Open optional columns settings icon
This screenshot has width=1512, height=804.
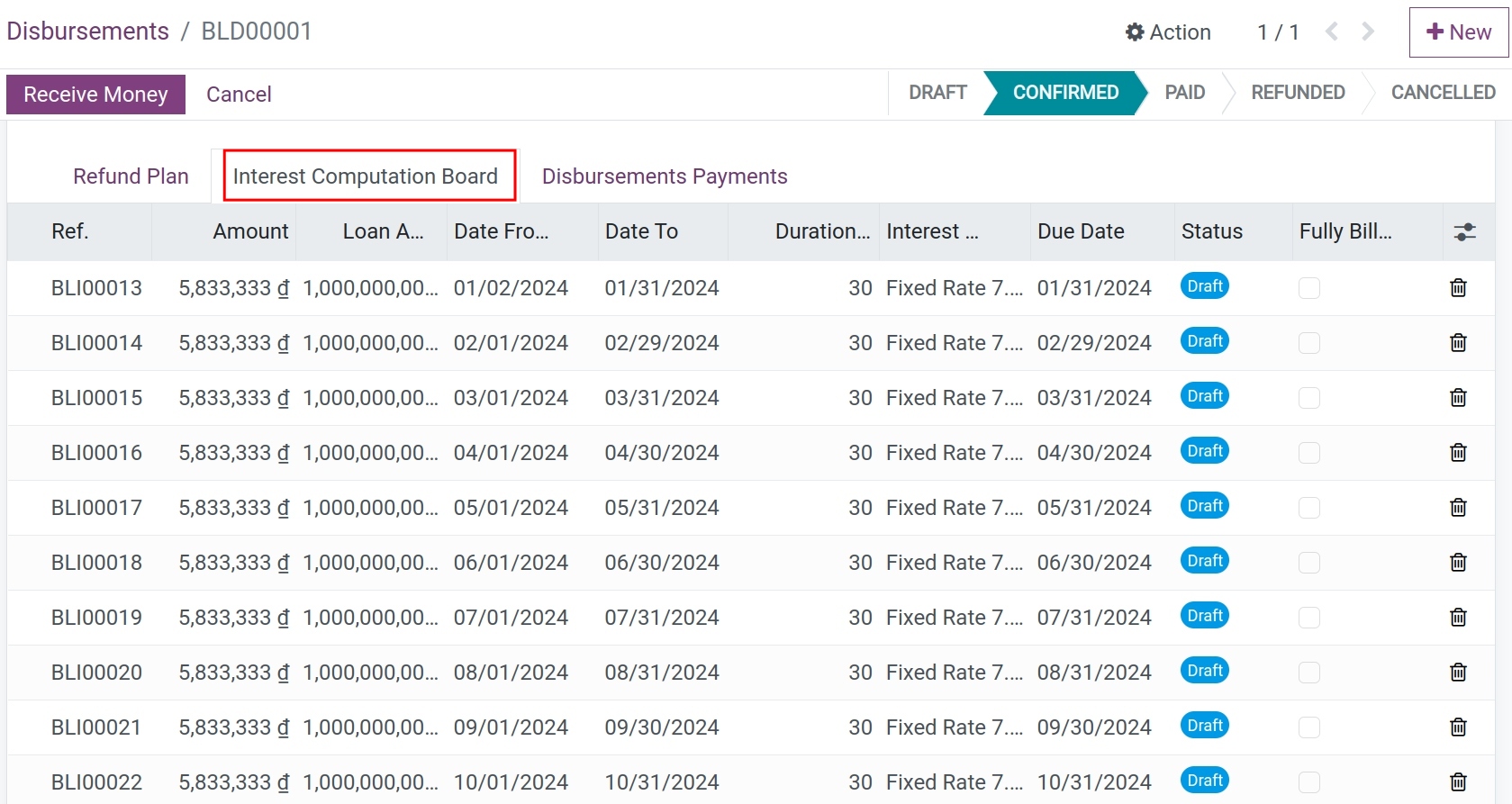pyautogui.click(x=1464, y=232)
